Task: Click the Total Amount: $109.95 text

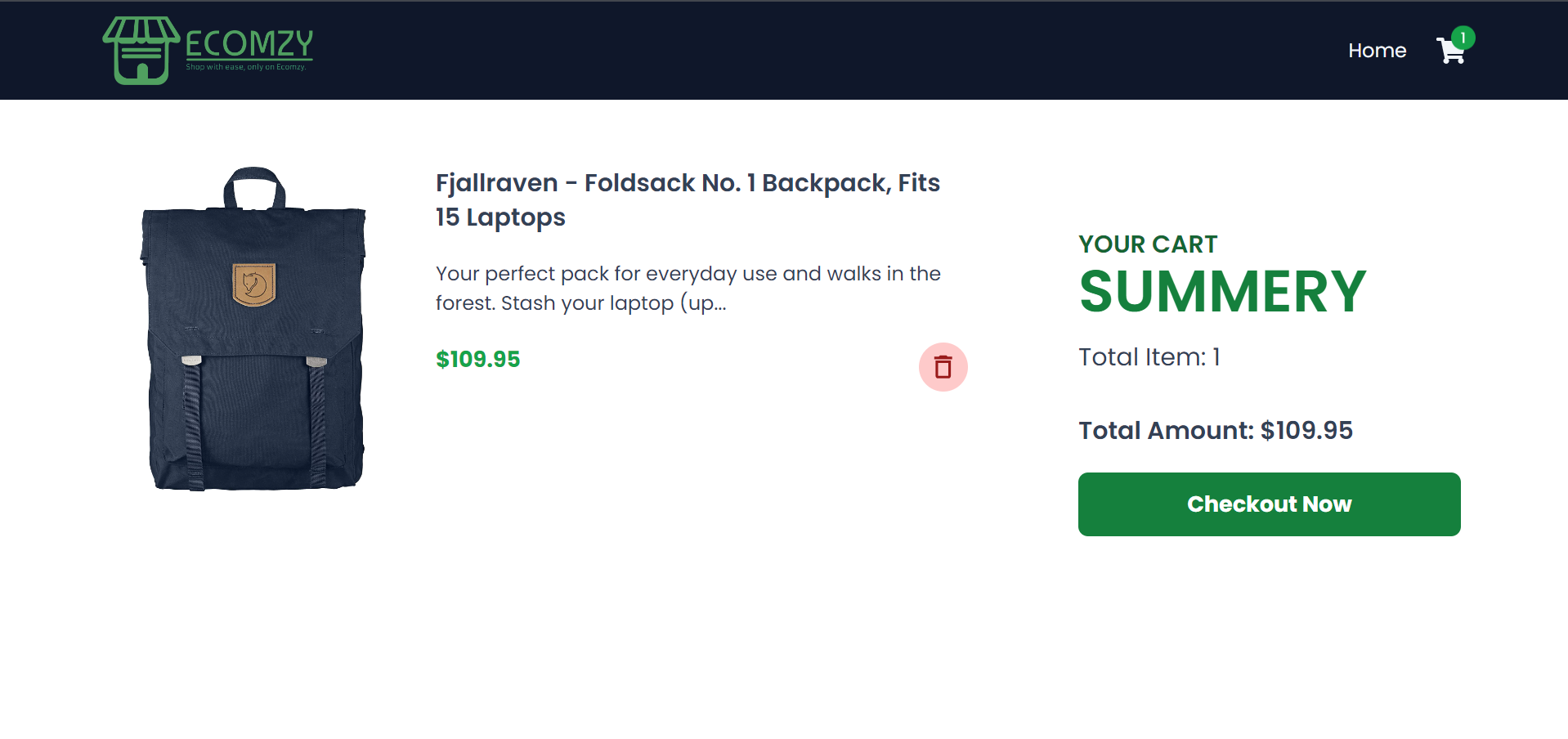Action: [x=1216, y=431]
